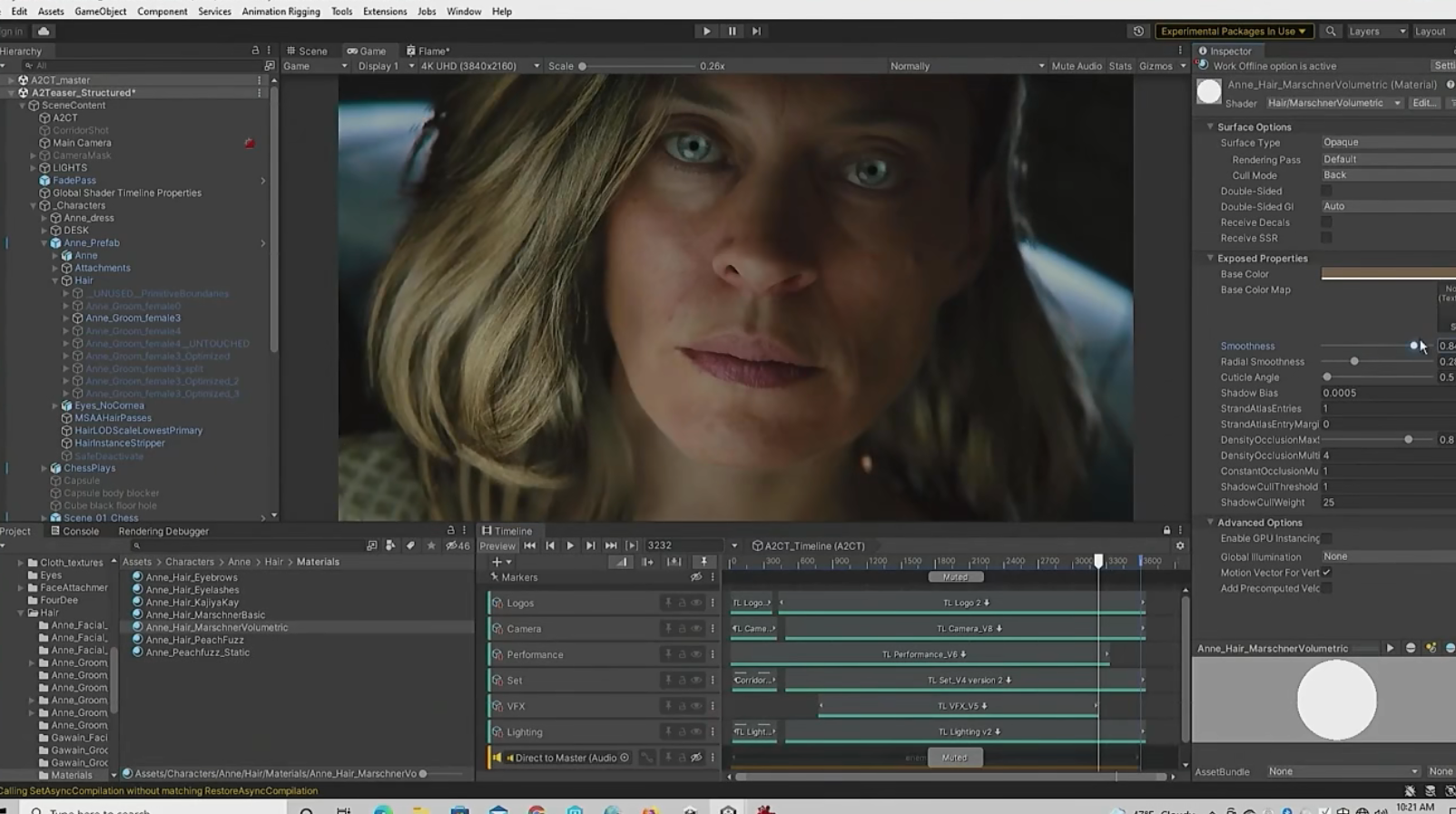The image size is (1456, 814).
Task: Uncheck Motion Vector For Vertex Animation
Action: (1326, 573)
